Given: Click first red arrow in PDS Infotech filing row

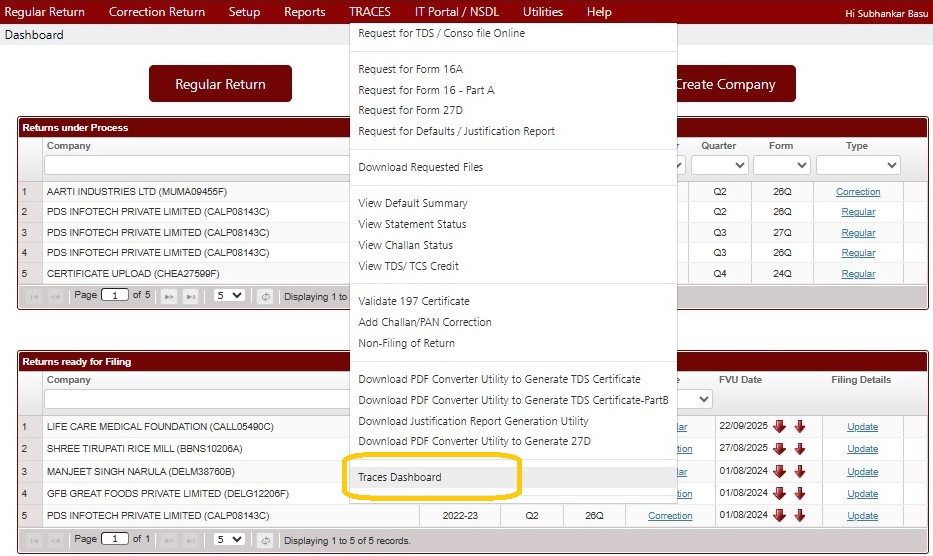Looking at the screenshot, I should 779,516.
